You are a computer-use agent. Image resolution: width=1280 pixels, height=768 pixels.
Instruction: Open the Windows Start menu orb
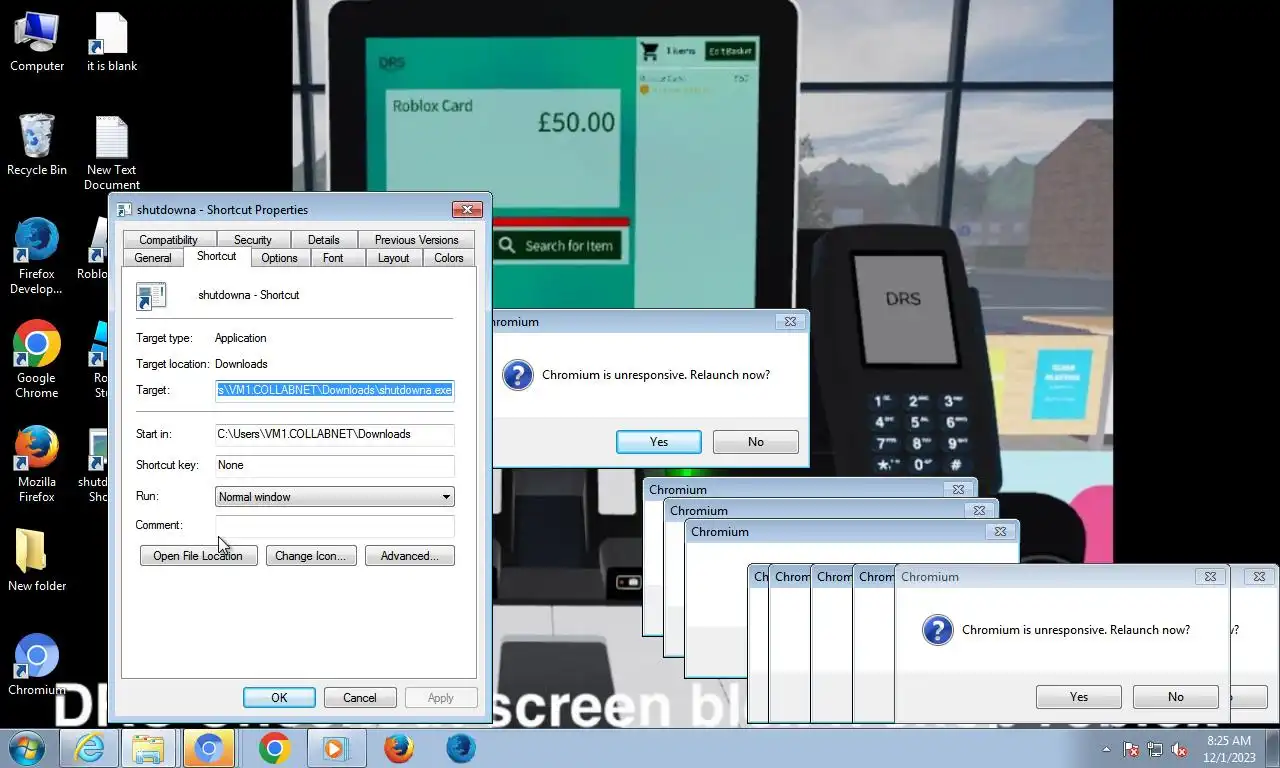(27, 748)
